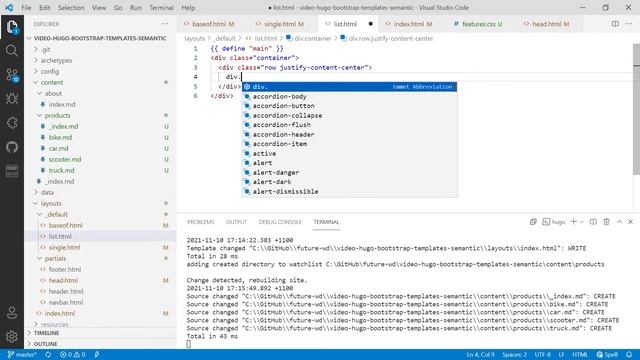The height and width of the screenshot is (360, 640).
Task: Change language mode HTML in status bar
Action: (x=580, y=355)
